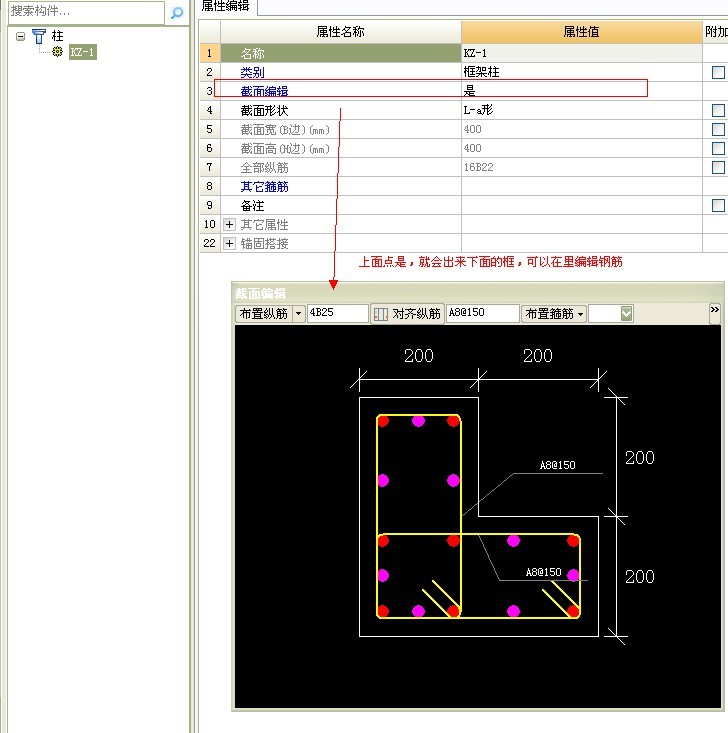Image resolution: width=728 pixels, height=733 pixels.
Task: Toggle the 截面宽 row checkbox
Action: tap(718, 129)
